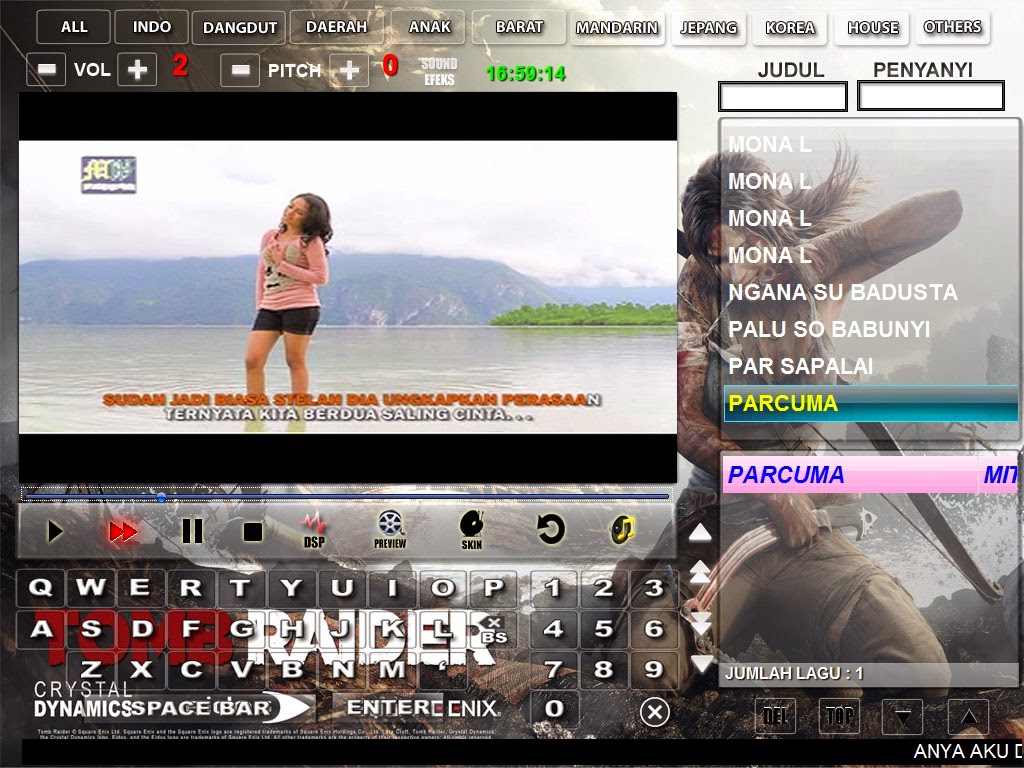Open the DSP audio settings
The width and height of the screenshot is (1024, 768).
[315, 530]
